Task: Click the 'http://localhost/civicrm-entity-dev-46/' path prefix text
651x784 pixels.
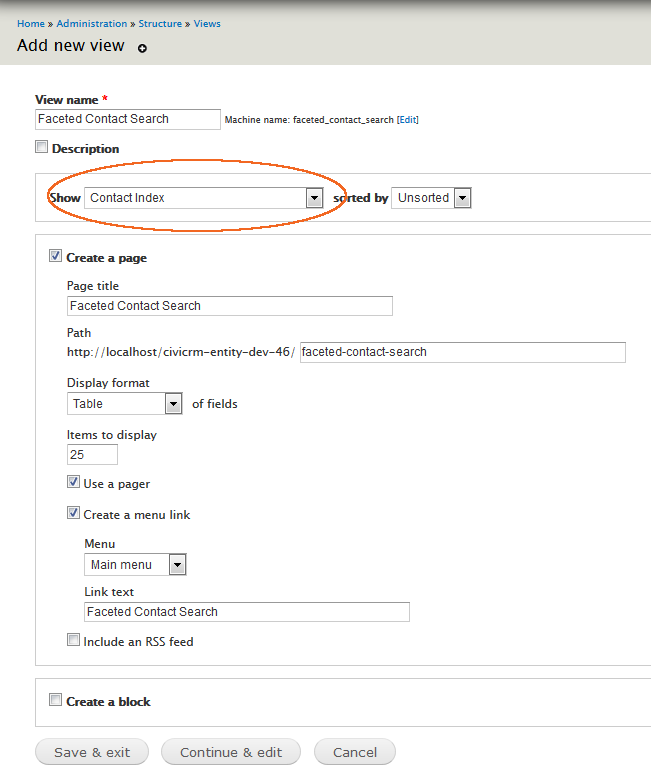Action: (x=181, y=352)
